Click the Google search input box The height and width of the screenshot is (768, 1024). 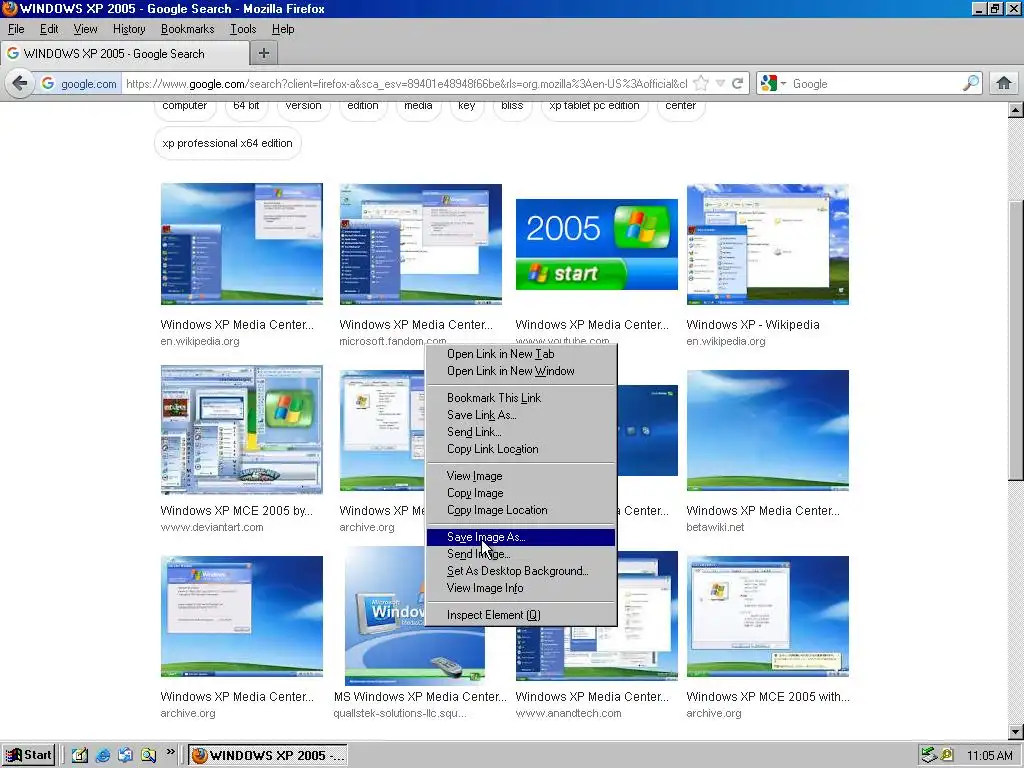click(875, 84)
